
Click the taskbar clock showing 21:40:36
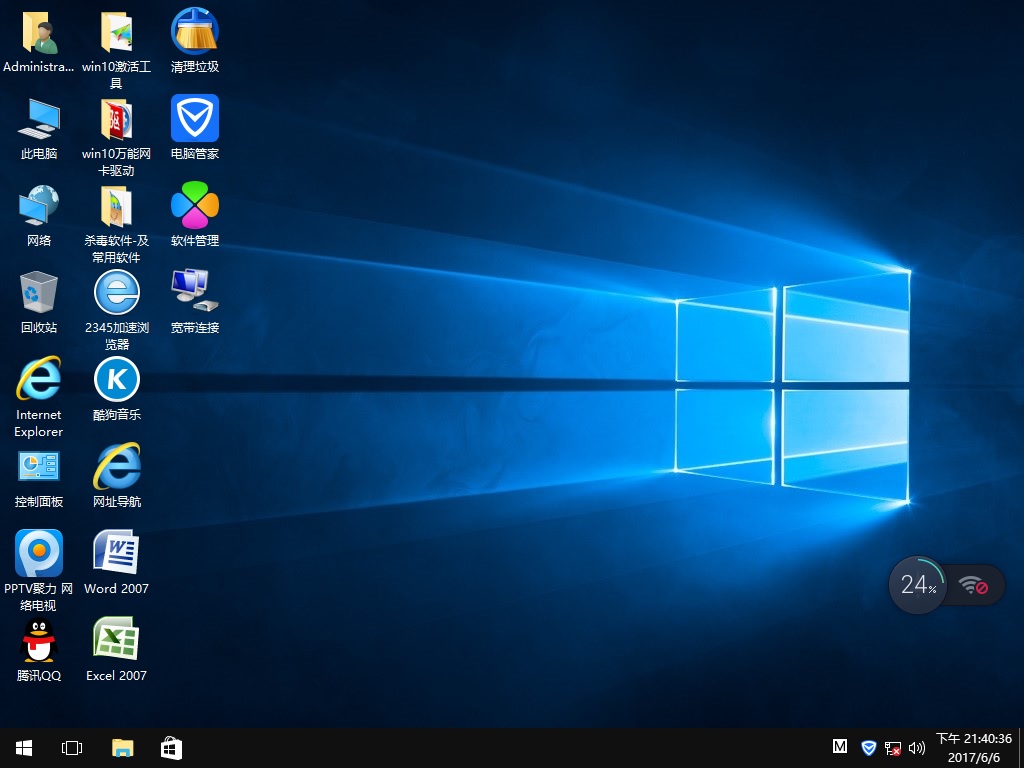[973, 747]
